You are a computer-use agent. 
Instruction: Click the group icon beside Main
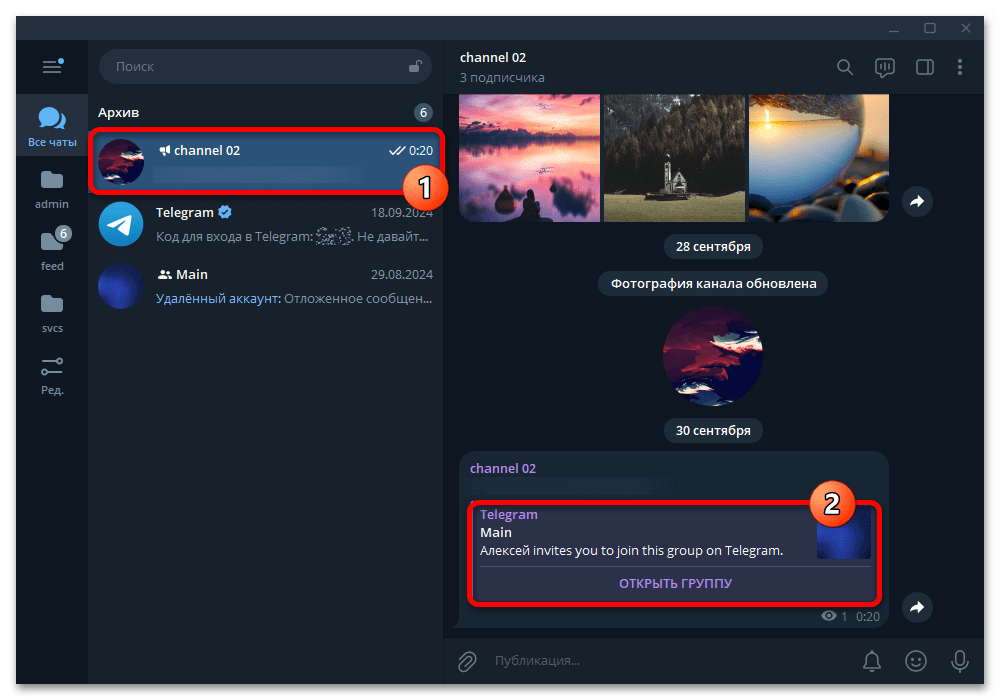[165, 275]
